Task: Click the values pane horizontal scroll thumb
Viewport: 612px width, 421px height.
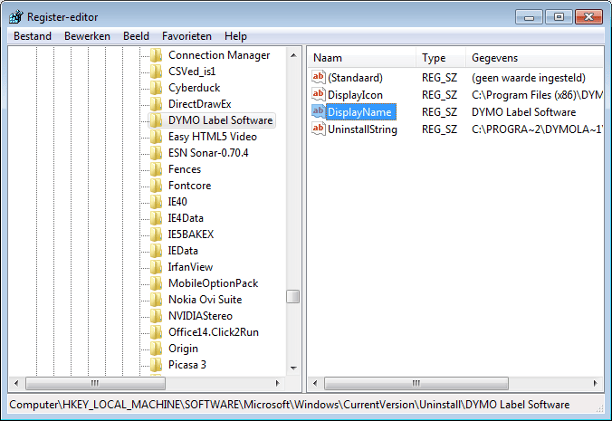Action: pyautogui.click(x=416, y=383)
